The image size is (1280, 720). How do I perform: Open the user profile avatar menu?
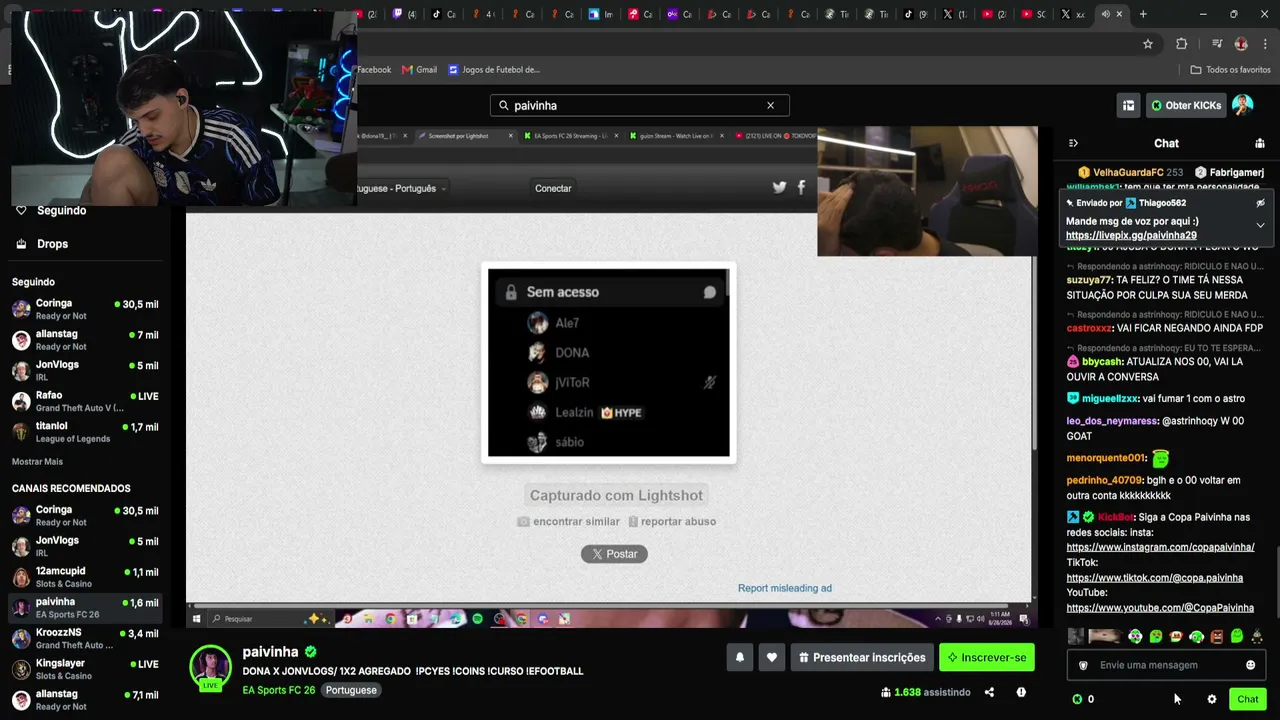point(1243,105)
